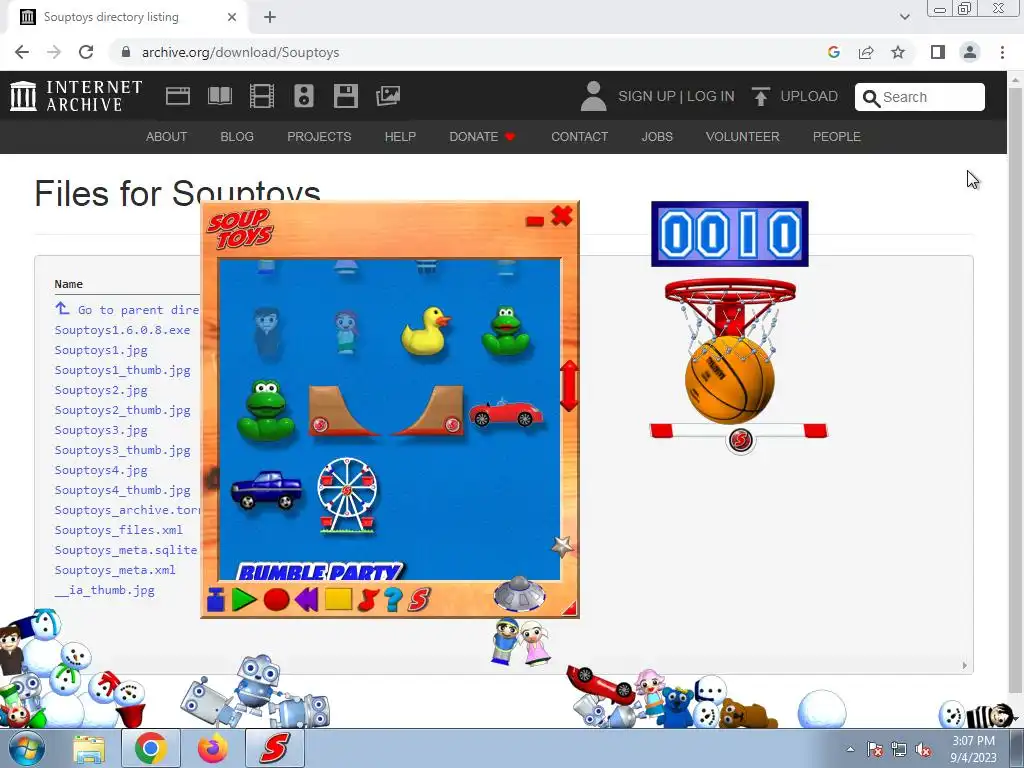
Task: Open Chrome three-dot menu
Action: pyautogui.click(x=1002, y=52)
